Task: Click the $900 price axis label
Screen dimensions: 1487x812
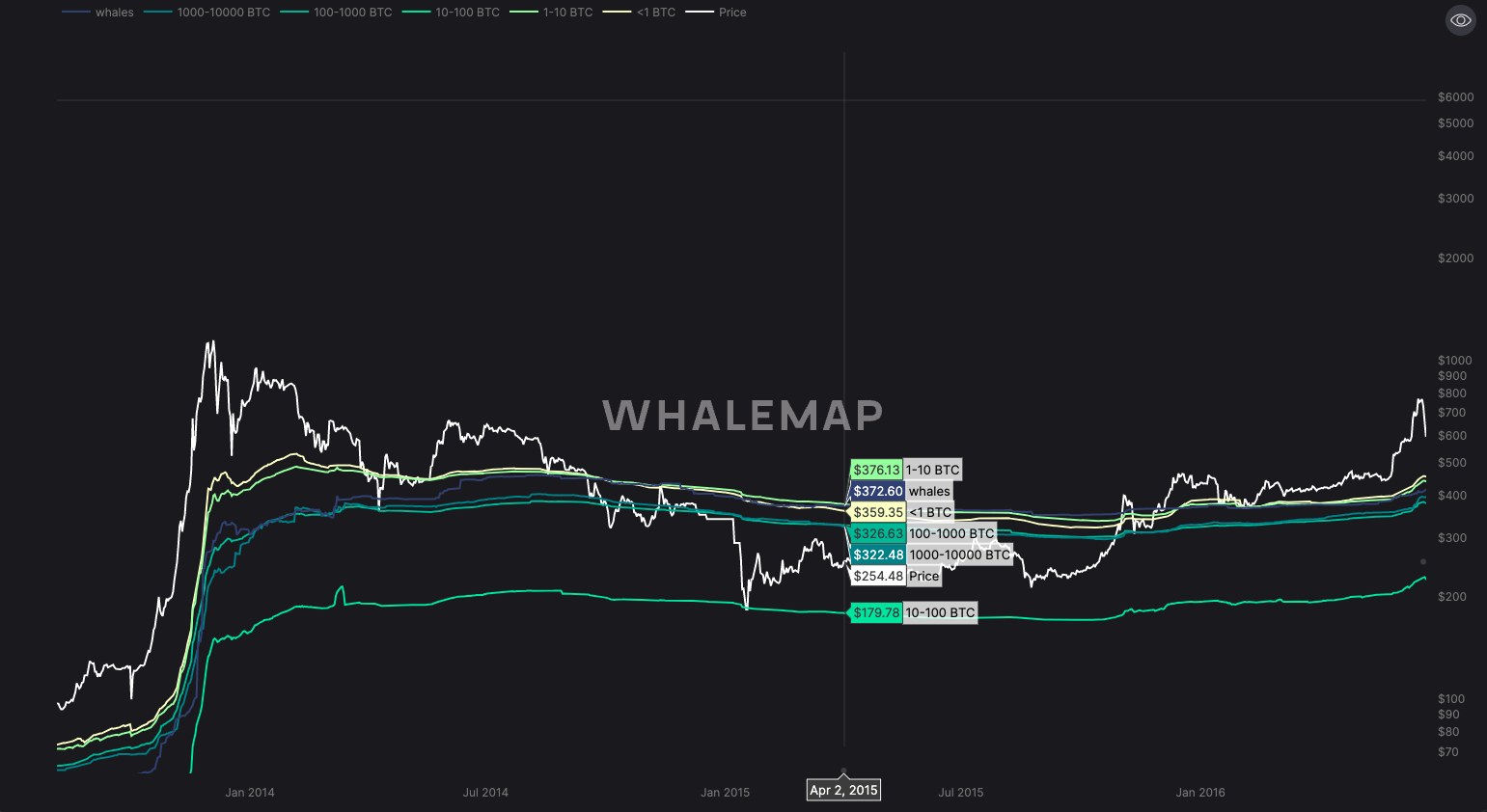Action: tap(1452, 376)
